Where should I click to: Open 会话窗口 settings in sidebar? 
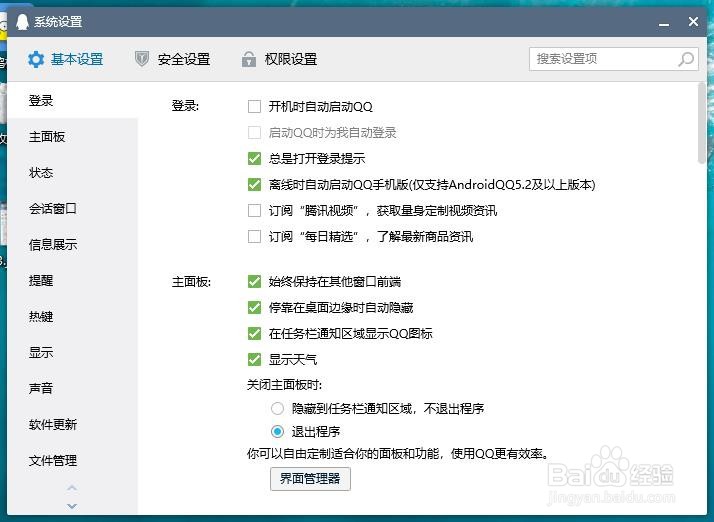click(73, 208)
